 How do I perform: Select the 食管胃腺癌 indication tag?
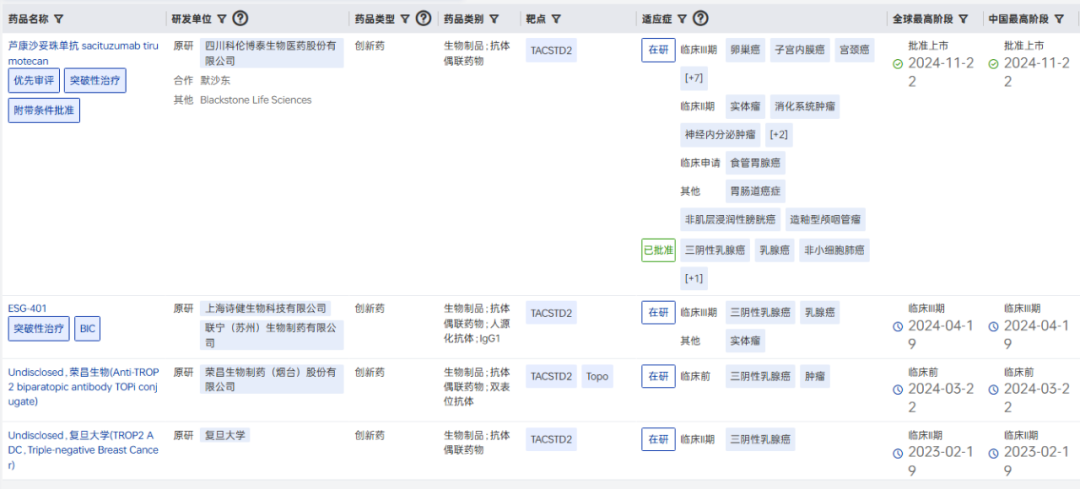coord(756,163)
